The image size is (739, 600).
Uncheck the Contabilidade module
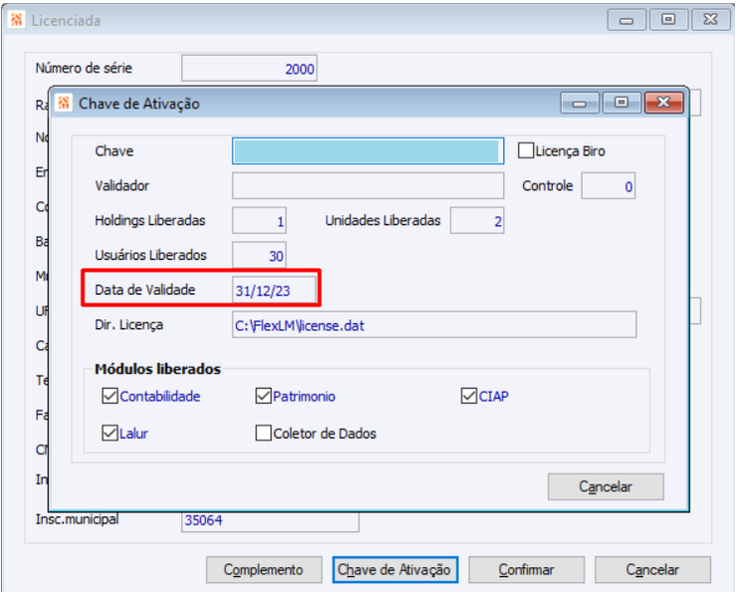(110, 396)
